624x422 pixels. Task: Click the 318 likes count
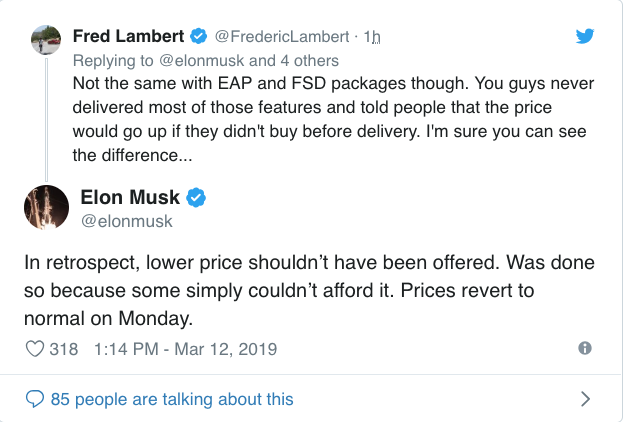click(x=63, y=349)
